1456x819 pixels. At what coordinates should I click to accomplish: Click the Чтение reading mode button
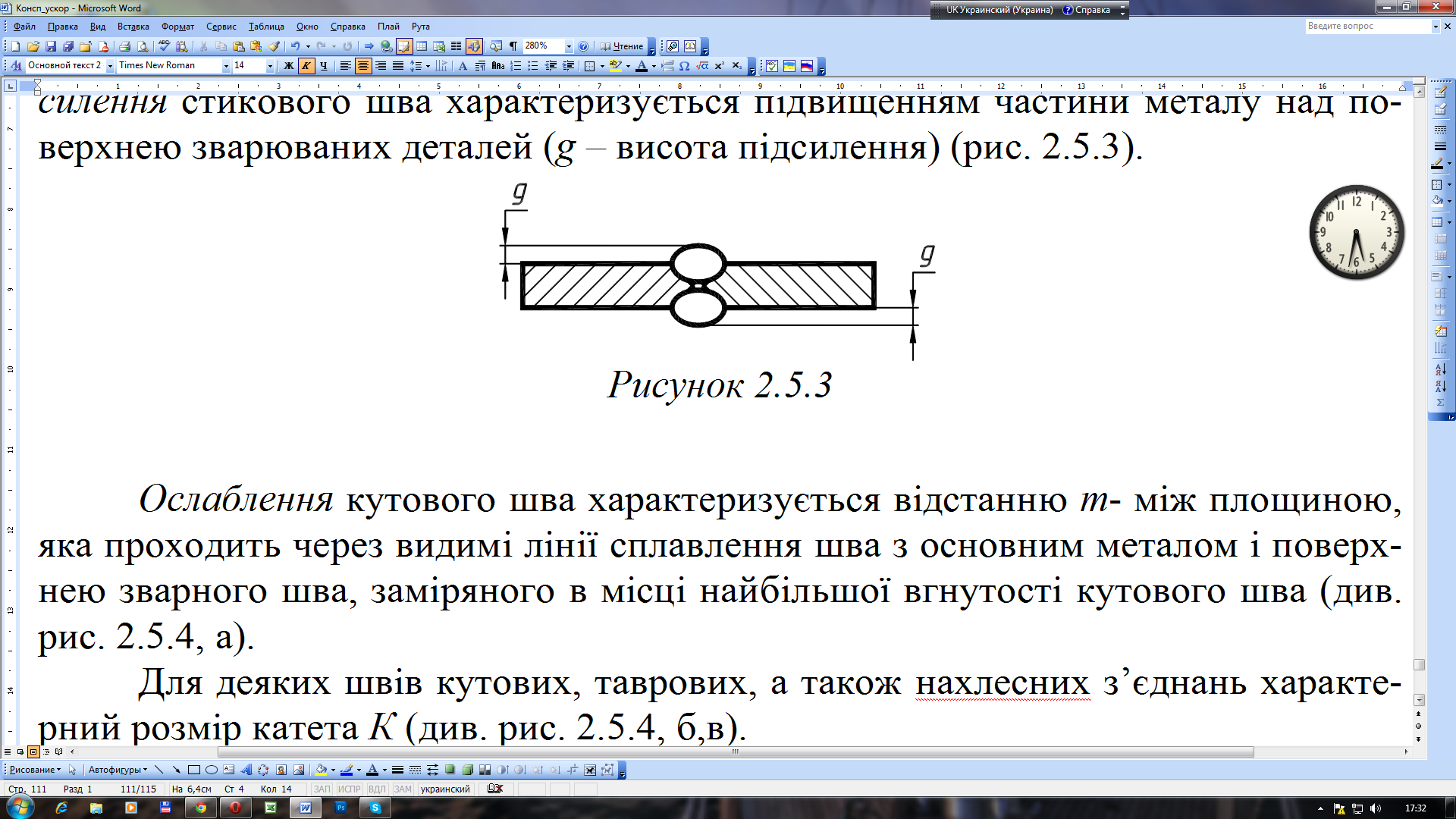coord(622,46)
